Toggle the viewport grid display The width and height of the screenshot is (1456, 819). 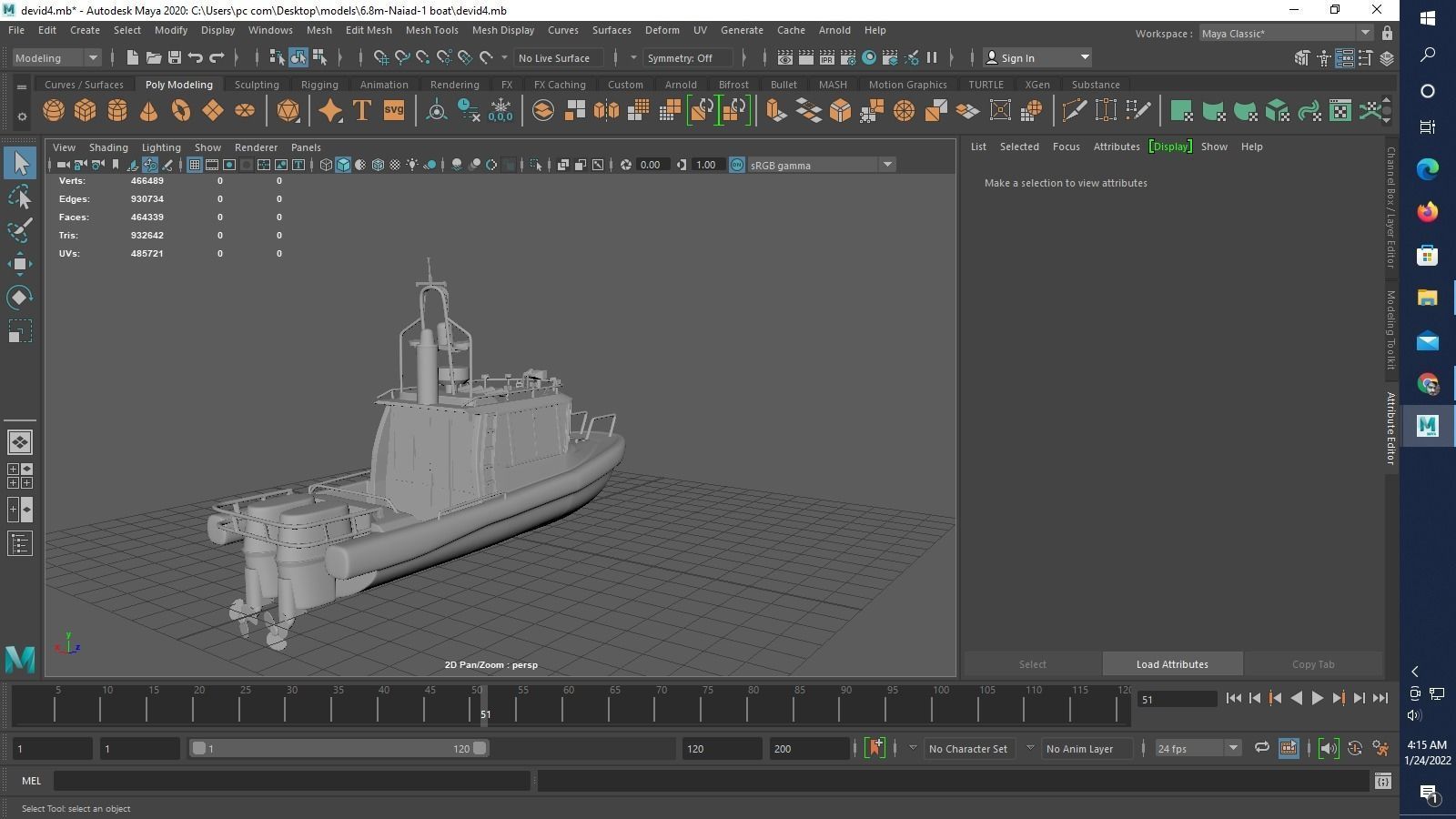[195, 165]
